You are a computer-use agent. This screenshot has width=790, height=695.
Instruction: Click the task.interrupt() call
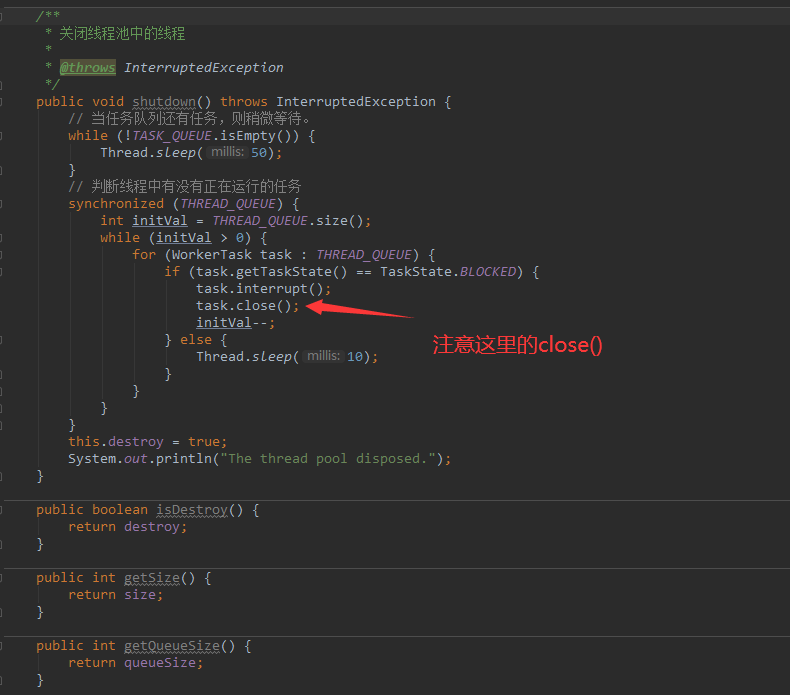[263, 289]
